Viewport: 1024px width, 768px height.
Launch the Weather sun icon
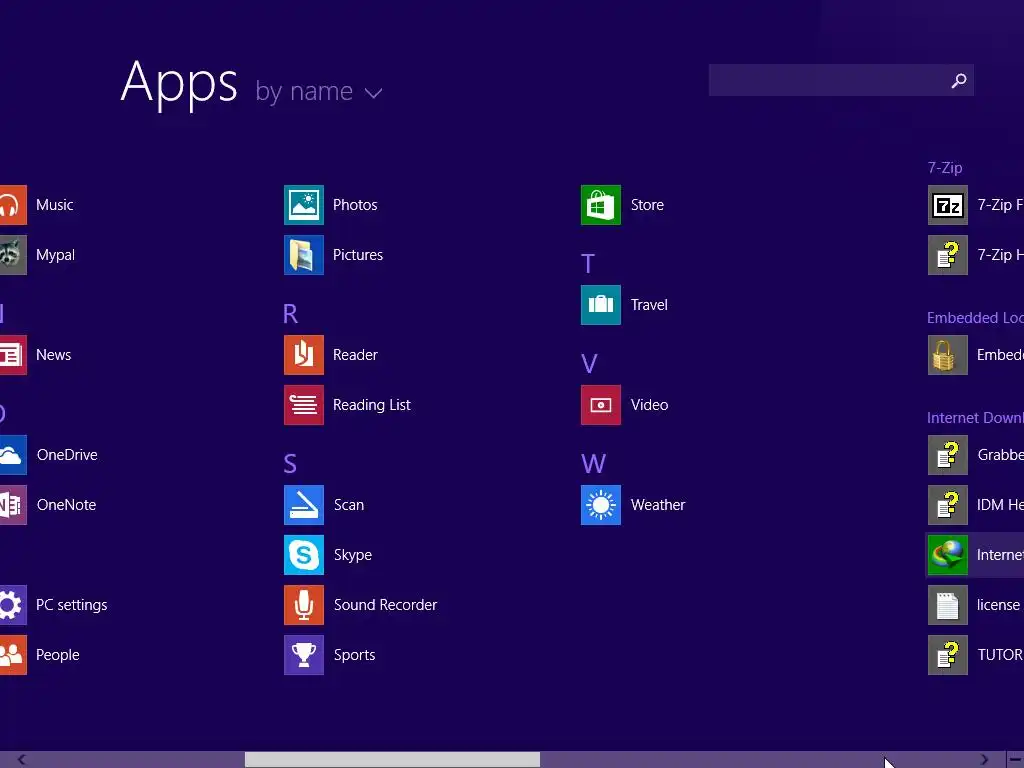tap(601, 505)
